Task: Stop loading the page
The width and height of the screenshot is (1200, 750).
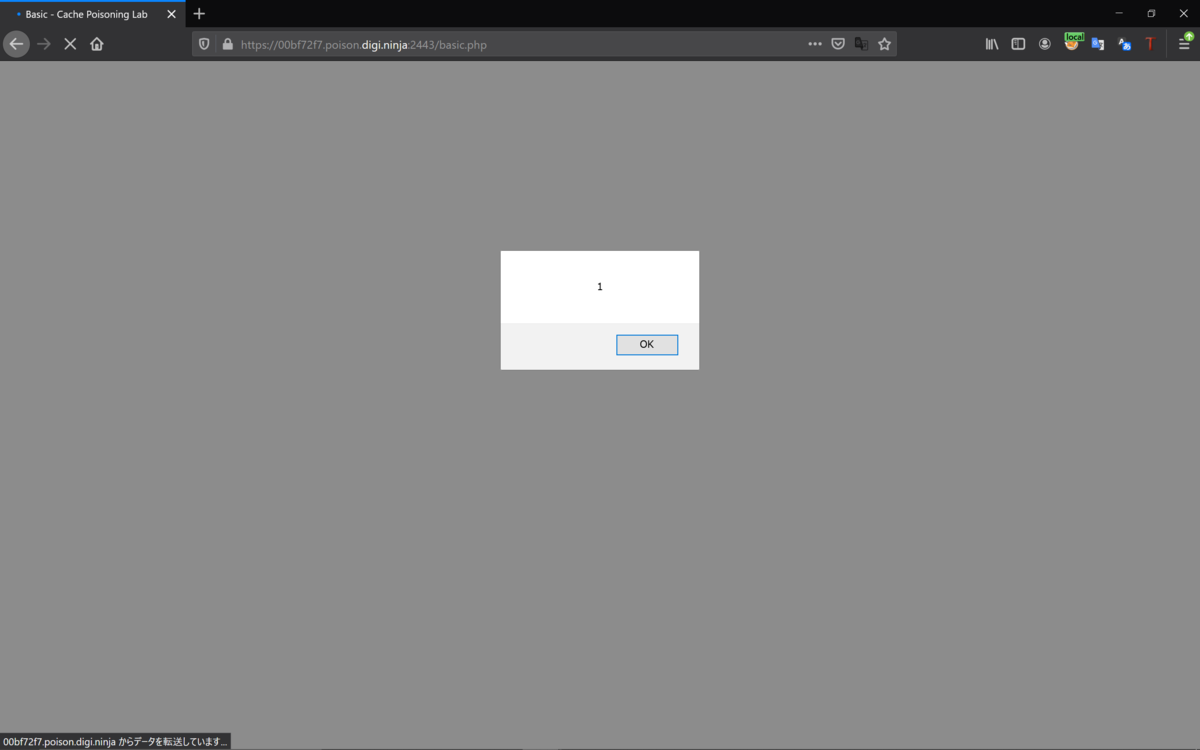Action: (x=69, y=43)
